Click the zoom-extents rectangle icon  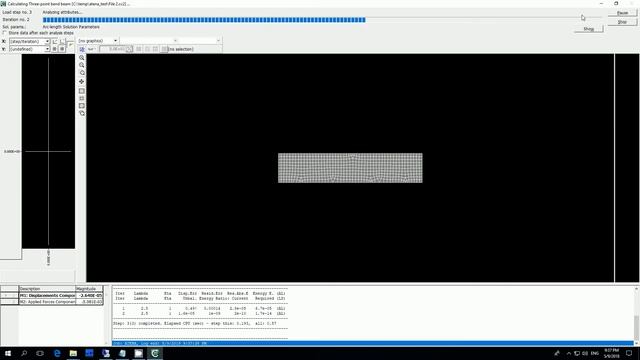tap(82, 91)
